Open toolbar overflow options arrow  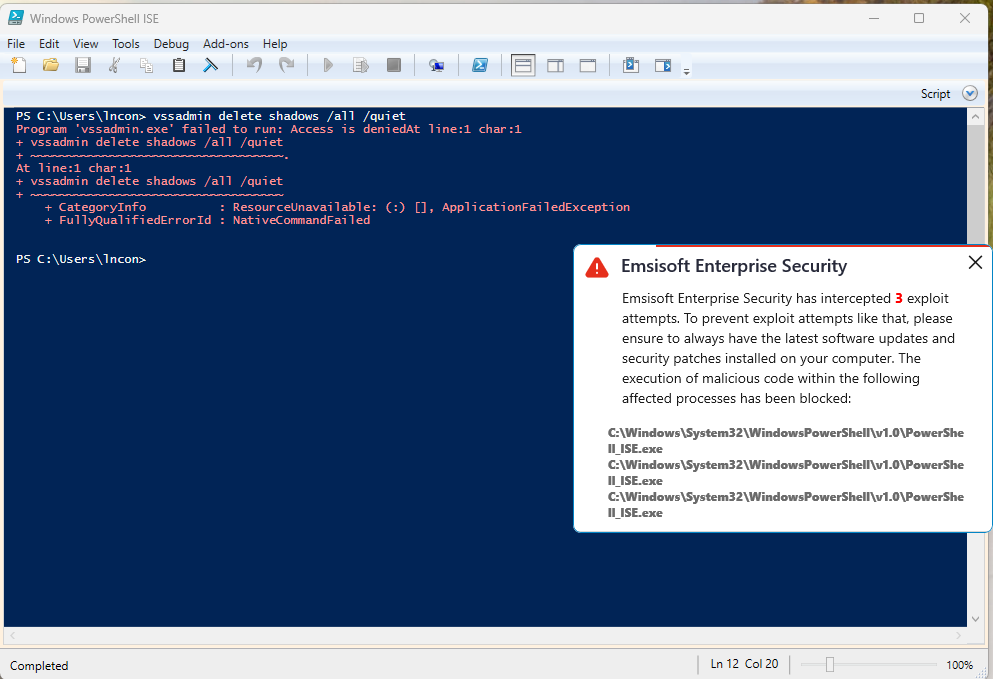(686, 71)
